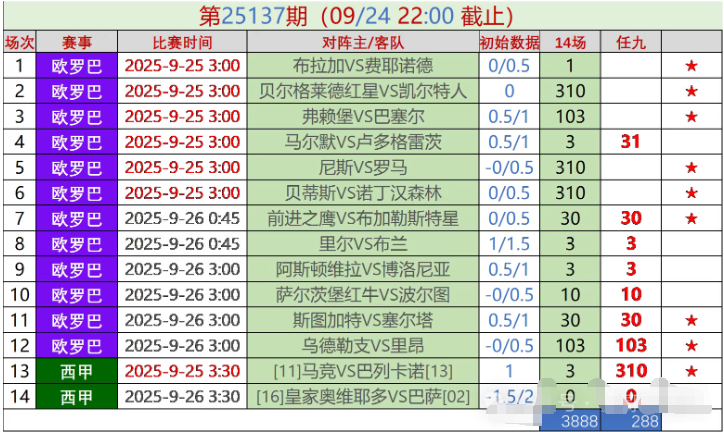Image resolution: width=724 pixels, height=432 pixels.
Task: Select the 赛事 column header
Action: [77, 42]
